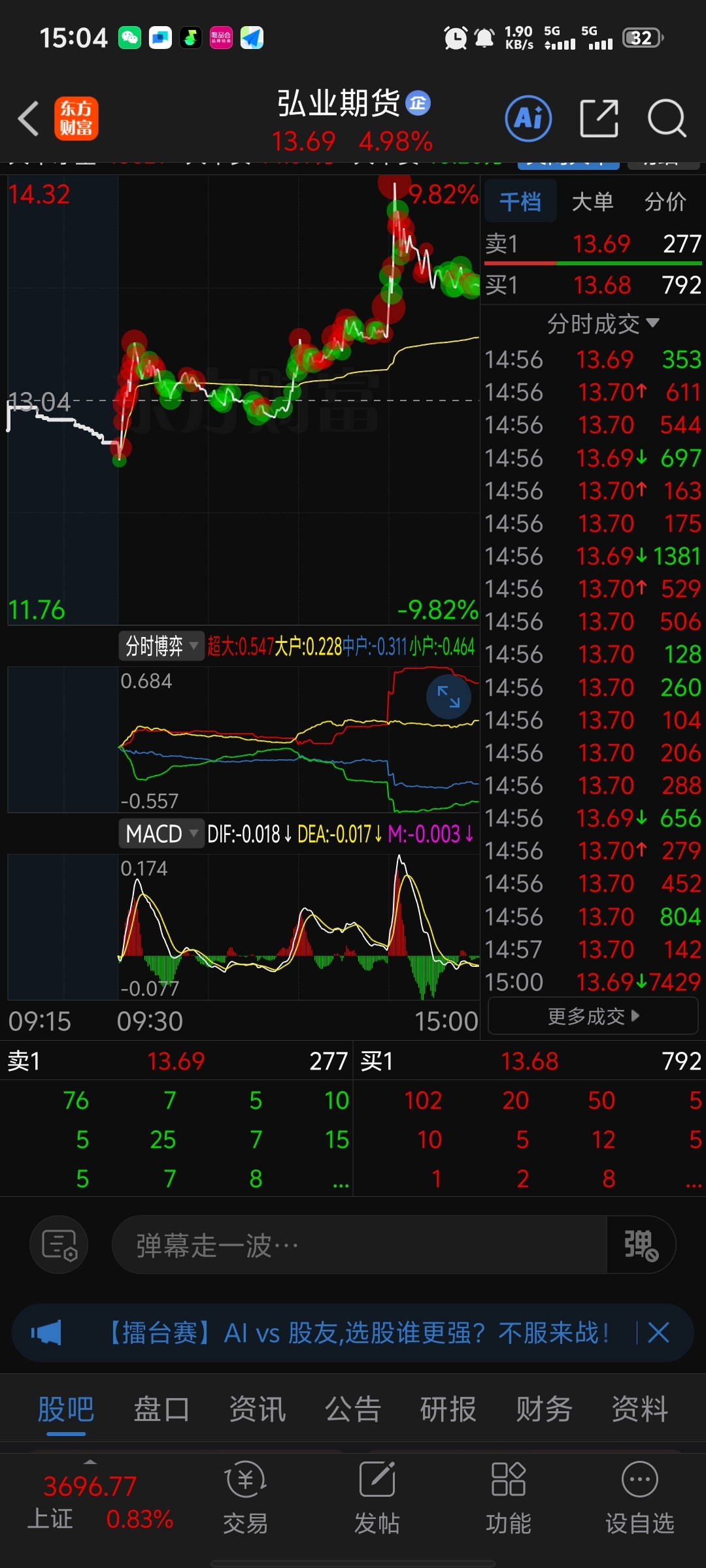Viewport: 706px width, 1568px height.
Task: Open the AI assistant icon
Action: point(529,118)
